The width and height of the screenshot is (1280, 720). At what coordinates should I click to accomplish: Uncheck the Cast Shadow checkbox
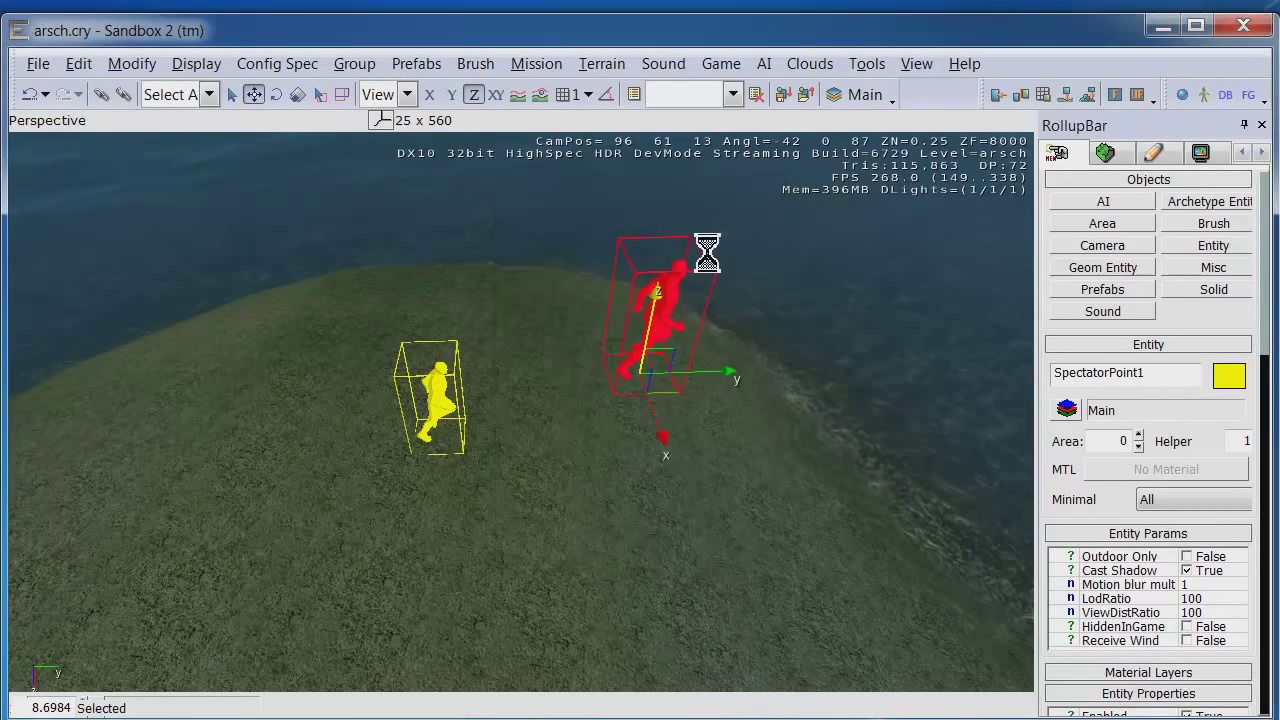click(x=1187, y=571)
